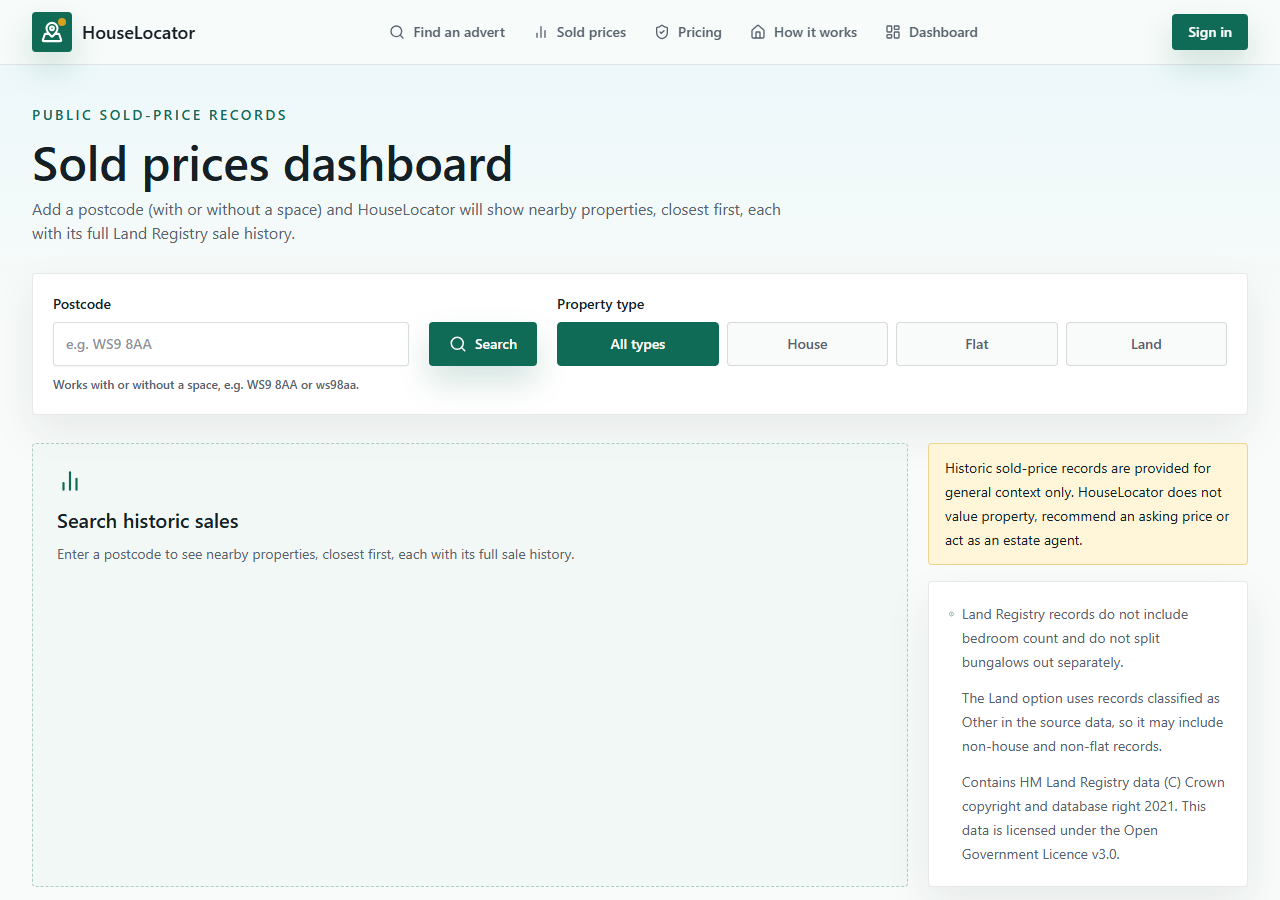Click the magnifier icon beside Find an advert
This screenshot has height=900, width=1280.
[x=397, y=32]
